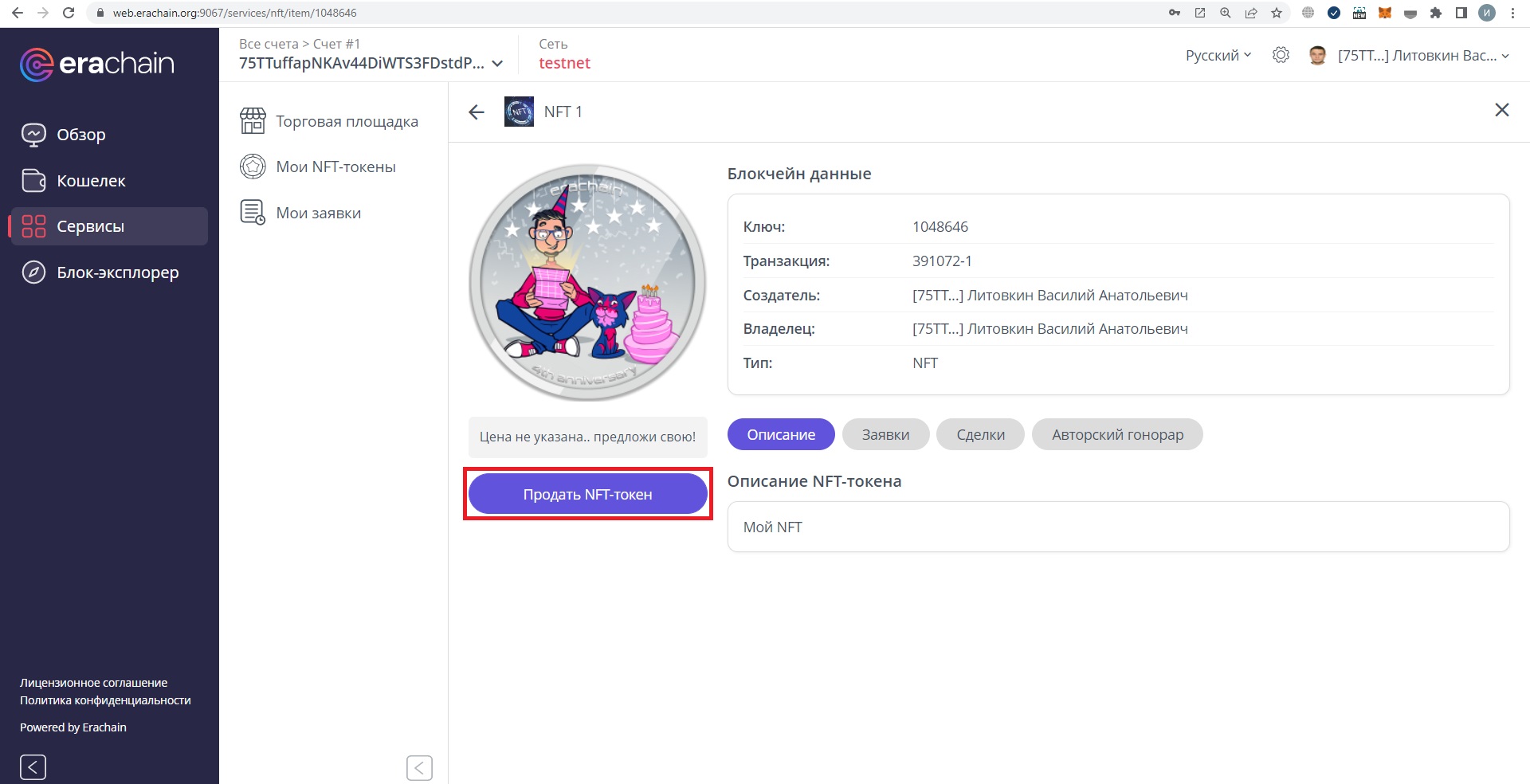Collapse the dark left sidebar
The width and height of the screenshot is (1530, 784).
click(33, 767)
